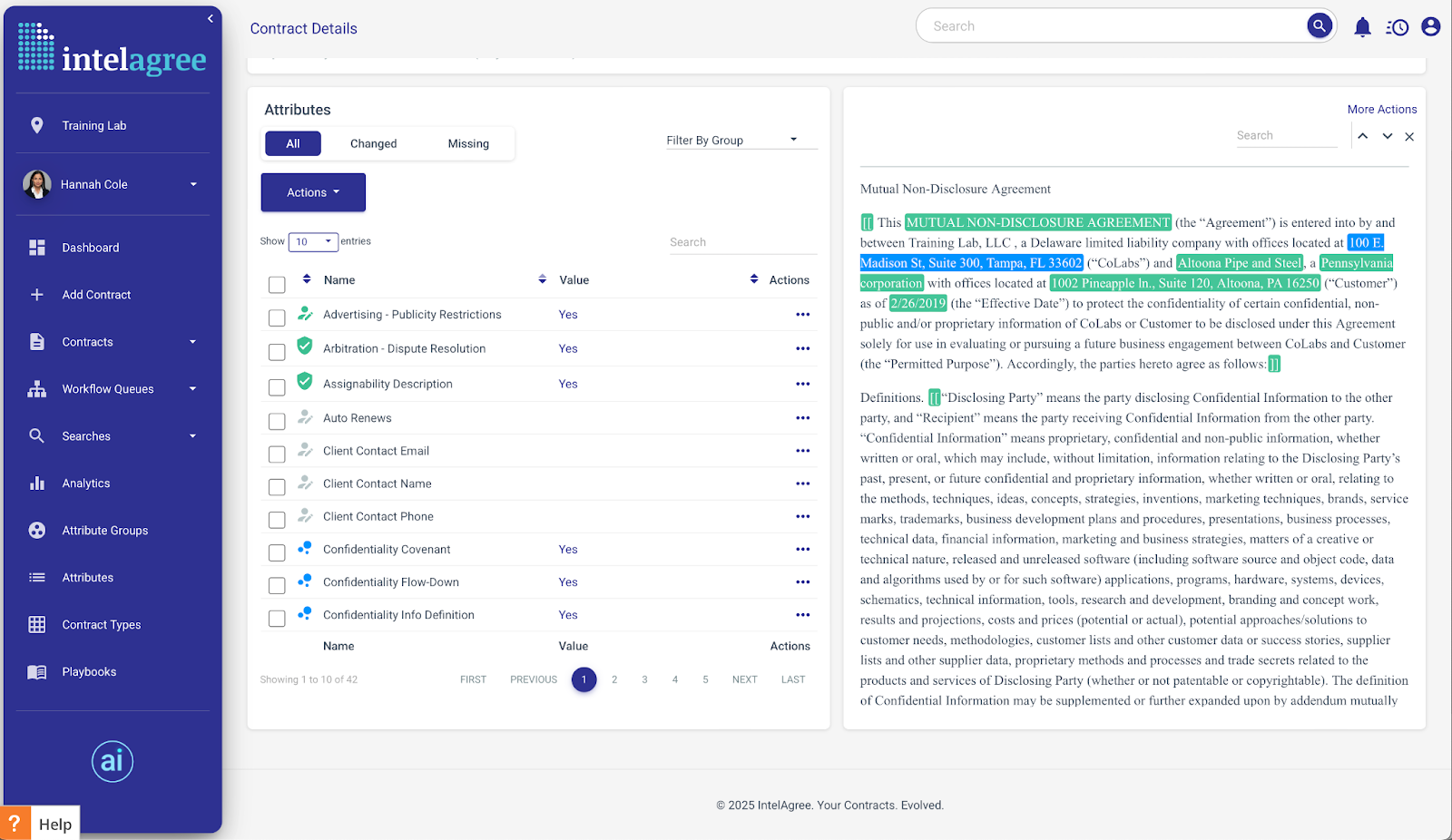Go to page 2 of attributes
This screenshot has height=840, width=1452.
pos(614,679)
